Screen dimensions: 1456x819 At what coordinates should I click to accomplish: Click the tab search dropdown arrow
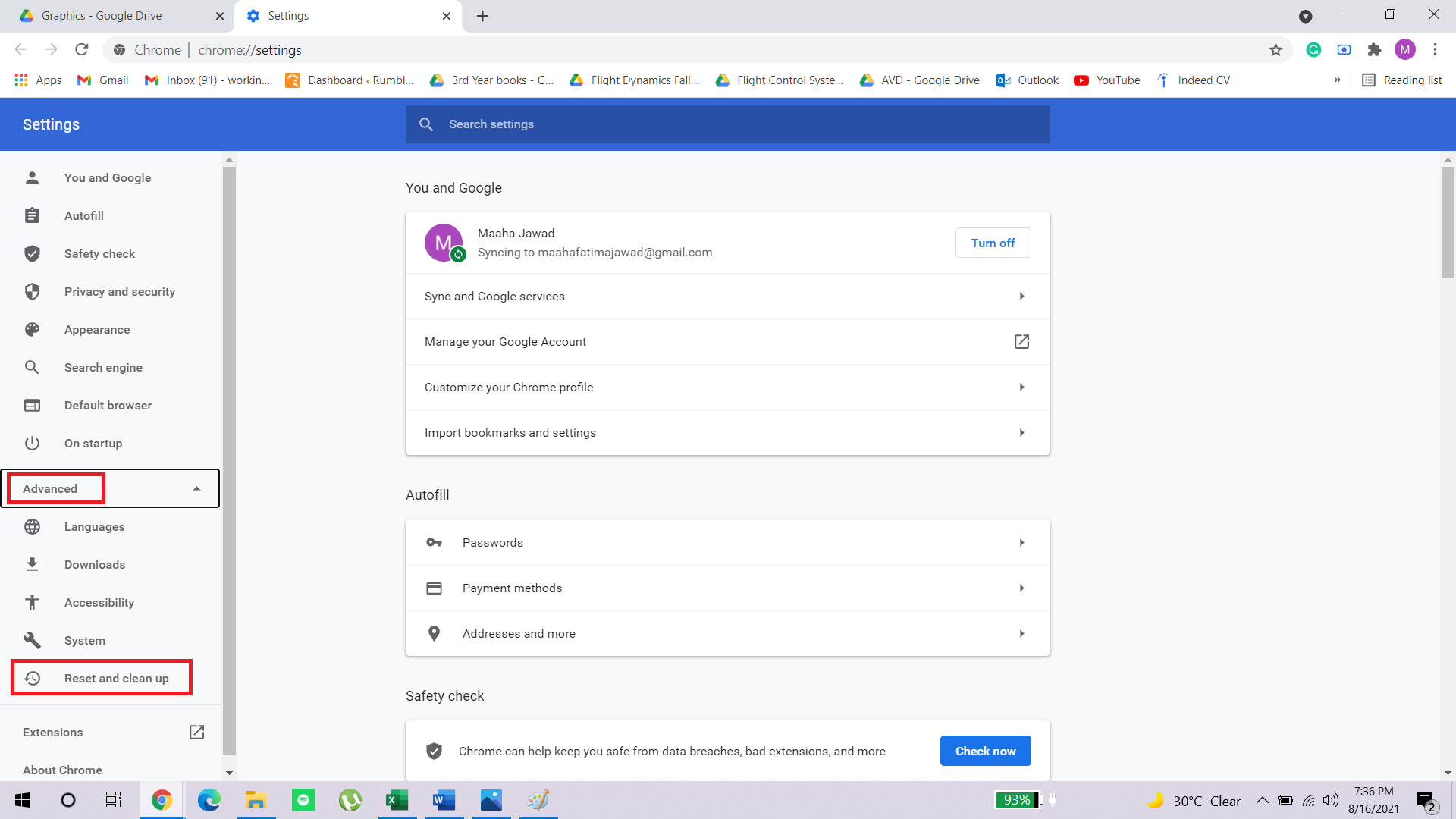[x=1305, y=16]
